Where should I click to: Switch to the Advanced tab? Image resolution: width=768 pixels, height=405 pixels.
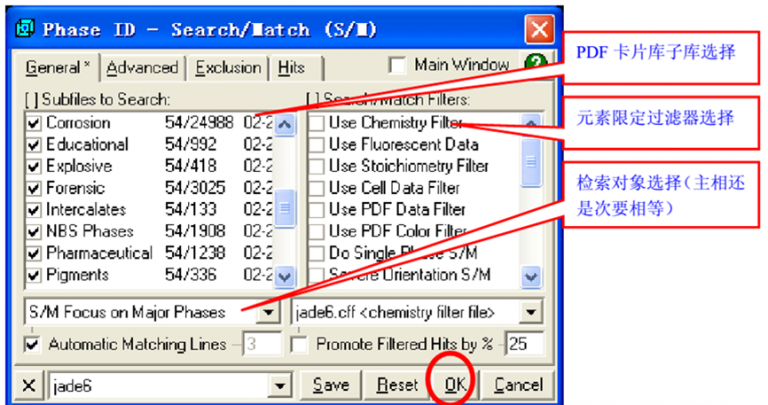pos(142,68)
